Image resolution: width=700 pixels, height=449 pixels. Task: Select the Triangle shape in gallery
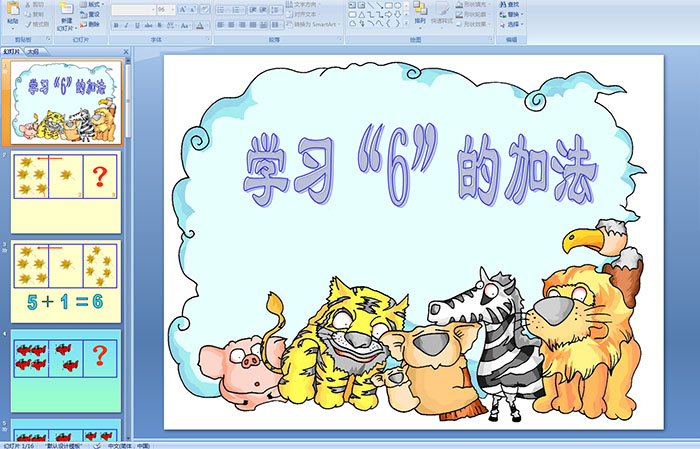coord(361,14)
